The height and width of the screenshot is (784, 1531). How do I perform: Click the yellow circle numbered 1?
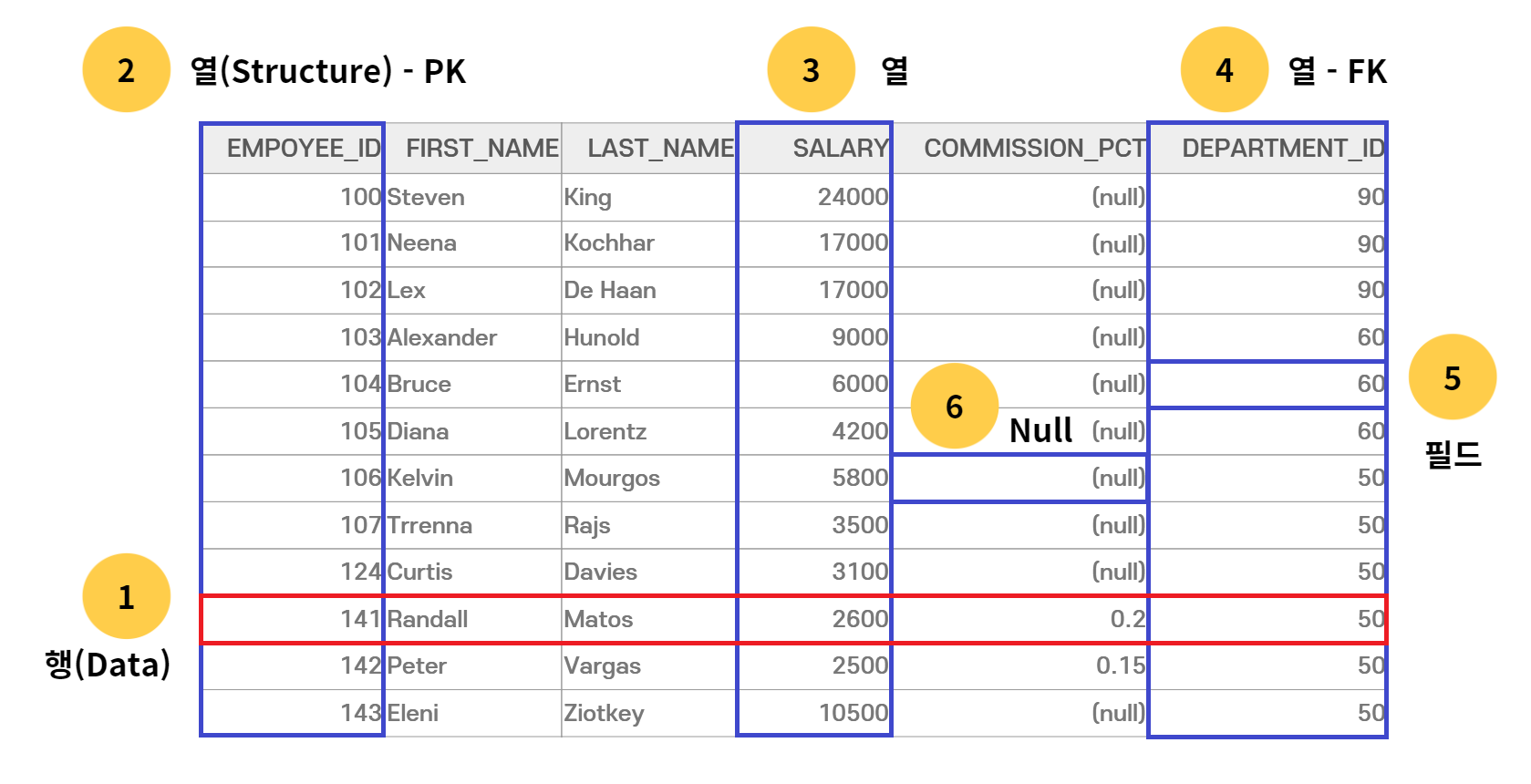tap(126, 596)
